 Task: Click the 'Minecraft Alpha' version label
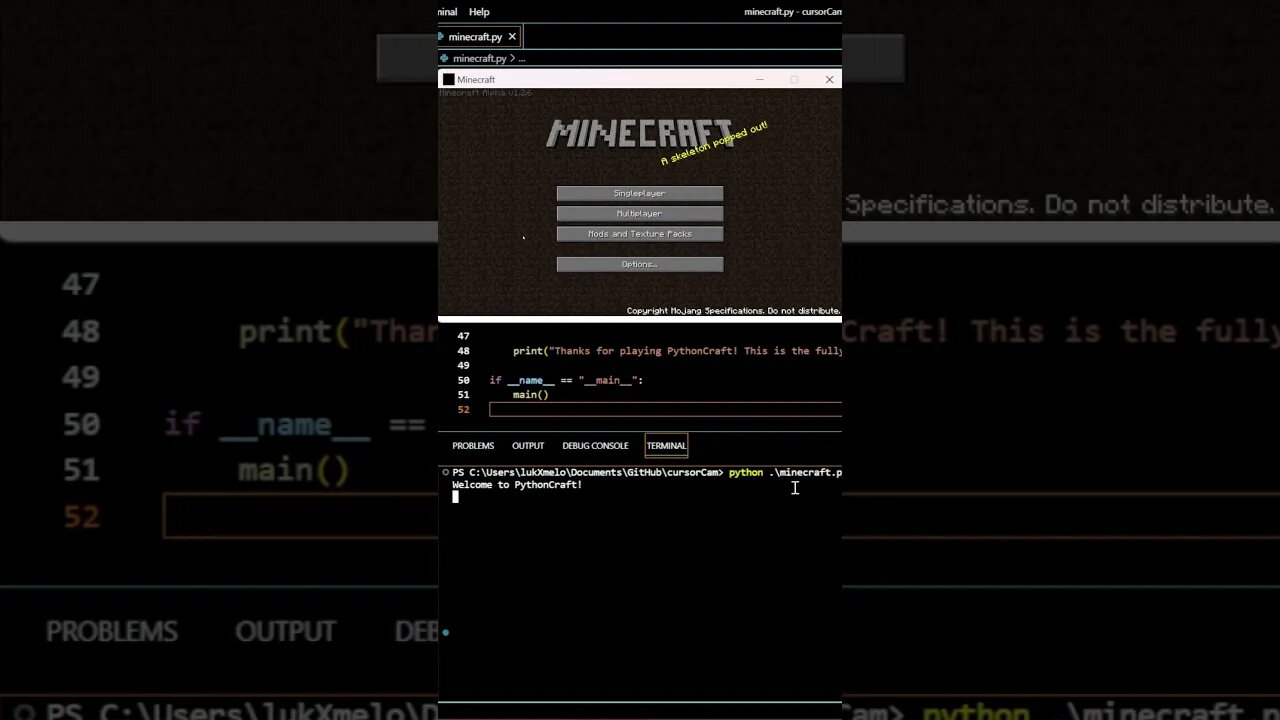point(486,93)
